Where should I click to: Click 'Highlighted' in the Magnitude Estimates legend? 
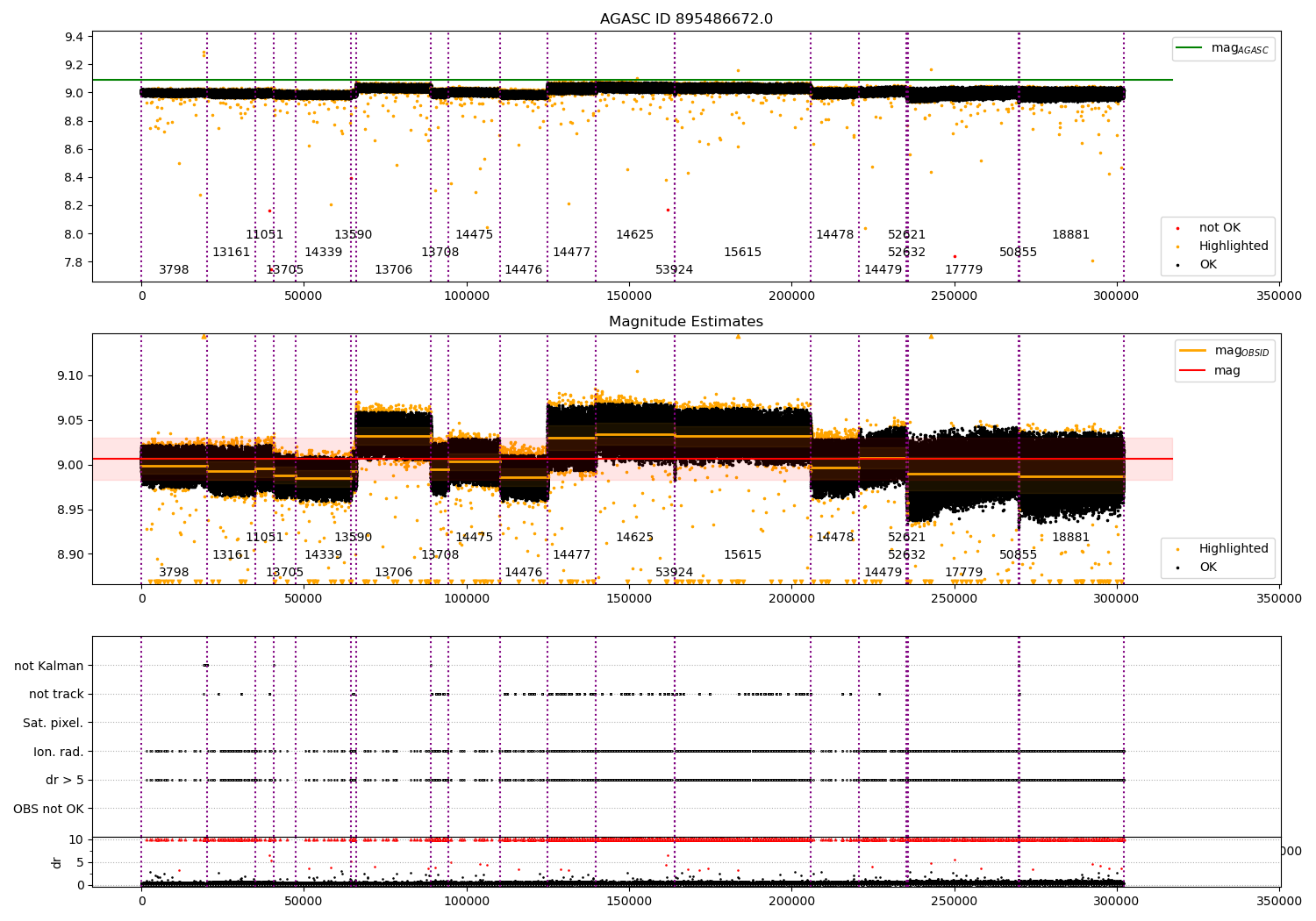pos(1220,548)
